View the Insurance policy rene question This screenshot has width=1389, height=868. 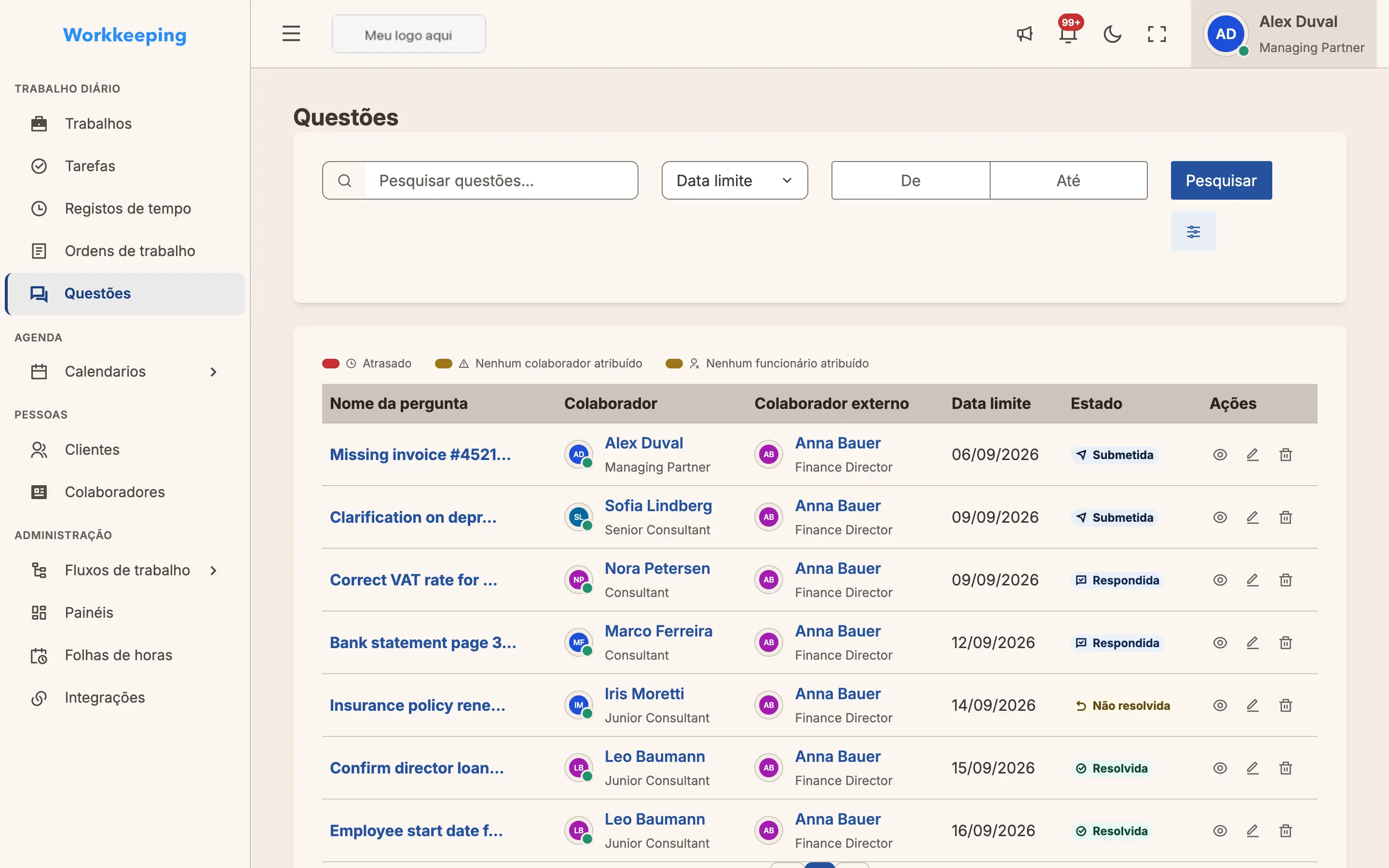tap(1220, 705)
